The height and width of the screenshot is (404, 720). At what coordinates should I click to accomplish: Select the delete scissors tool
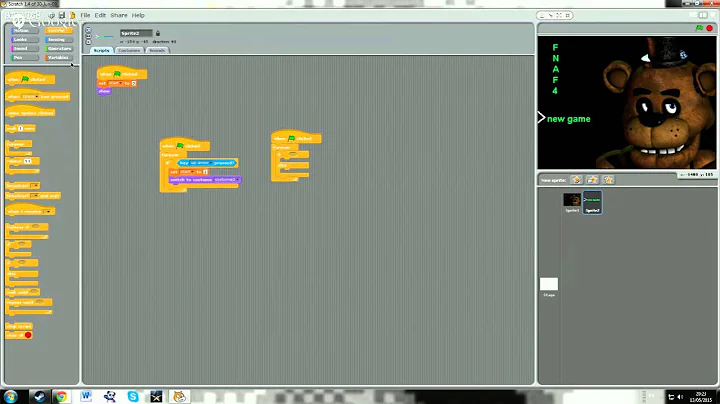(551, 15)
